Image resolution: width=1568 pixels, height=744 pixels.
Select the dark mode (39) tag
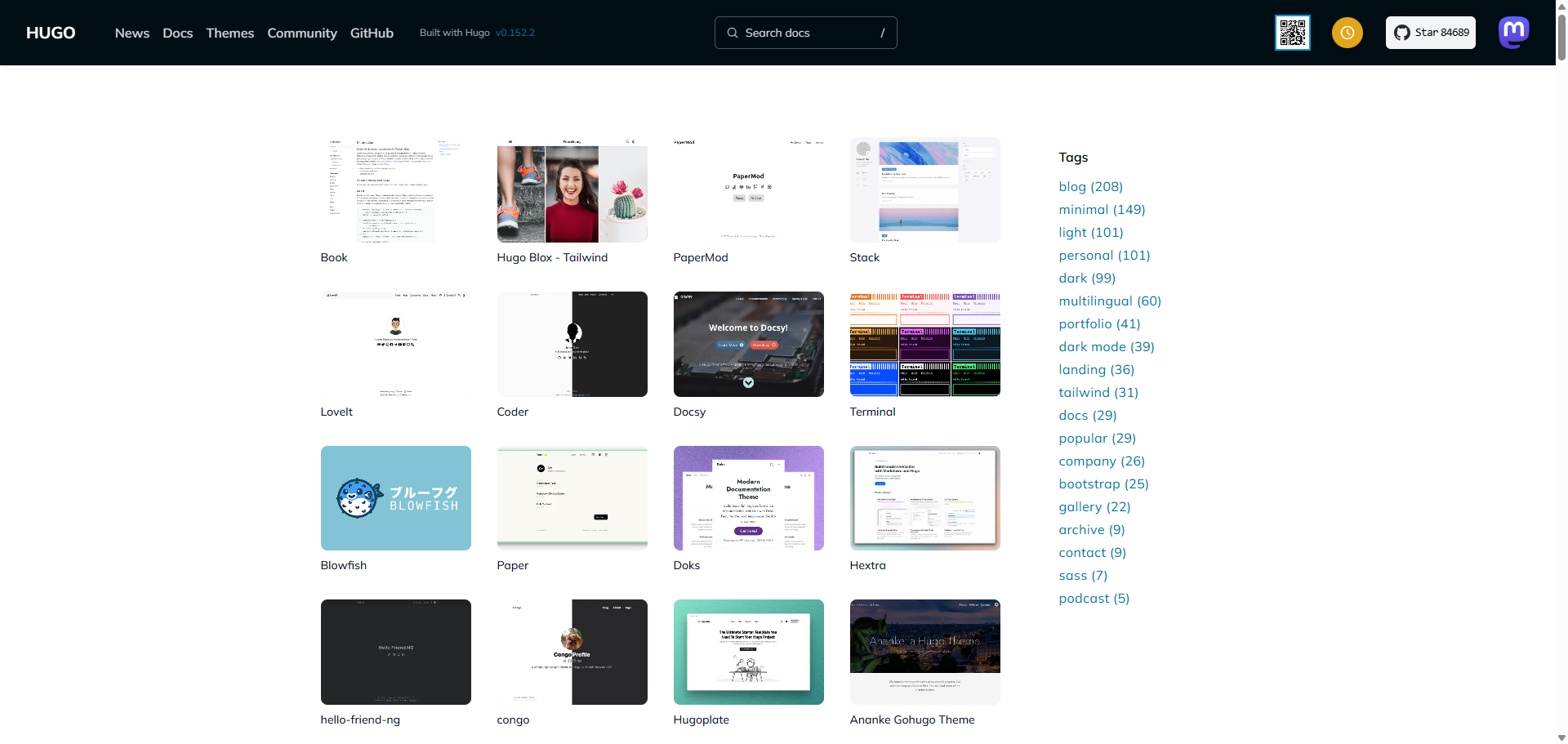(1106, 346)
